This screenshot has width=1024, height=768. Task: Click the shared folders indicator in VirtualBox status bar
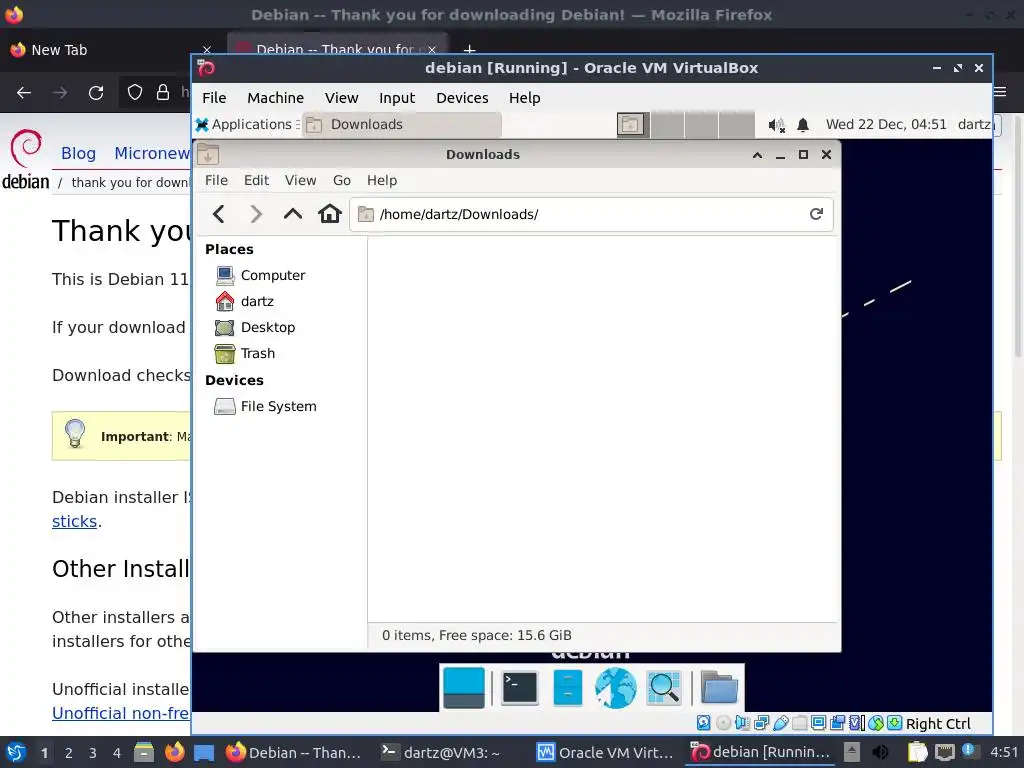(799, 723)
